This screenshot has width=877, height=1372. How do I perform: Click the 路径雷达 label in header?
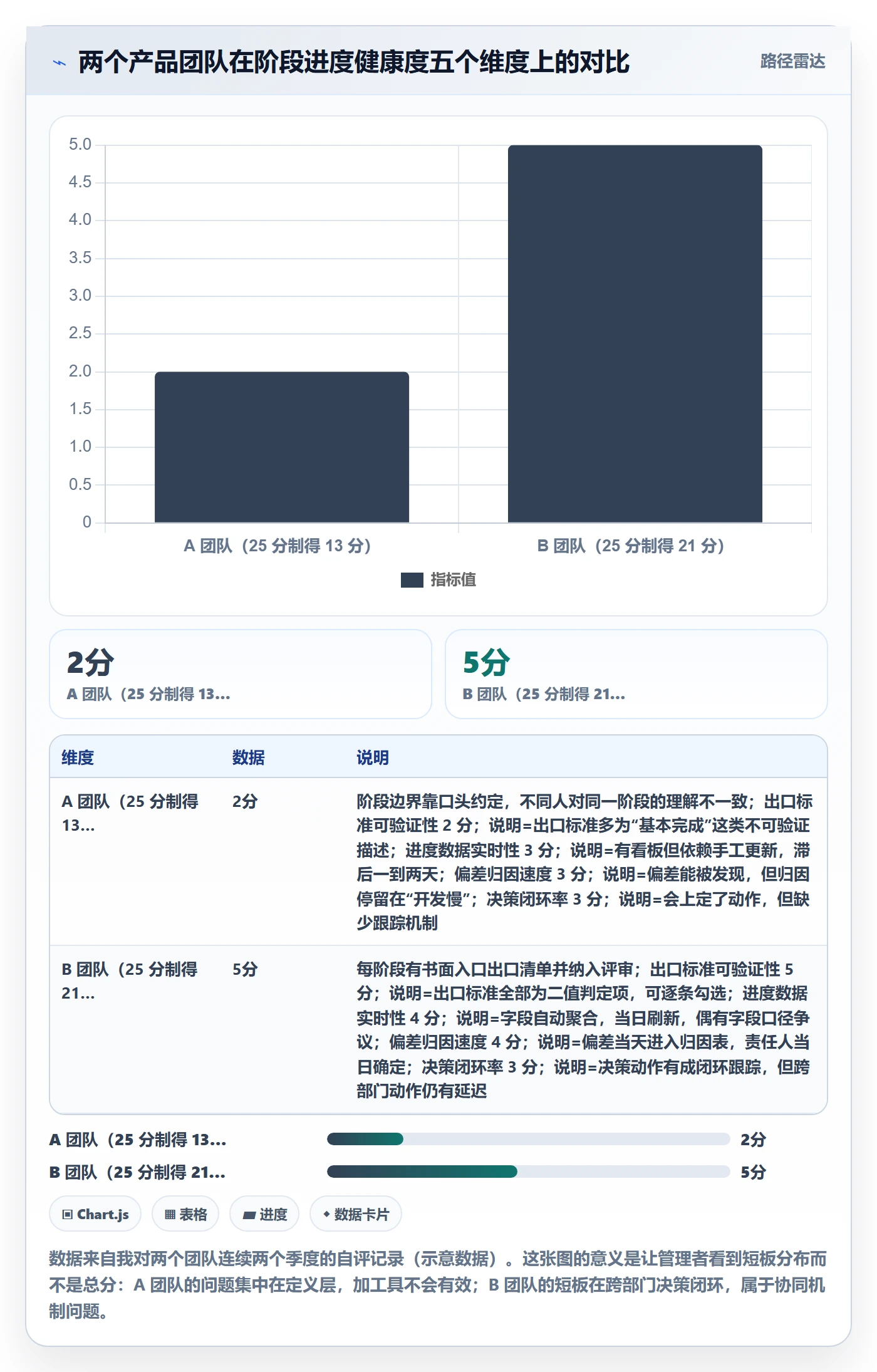click(x=792, y=61)
